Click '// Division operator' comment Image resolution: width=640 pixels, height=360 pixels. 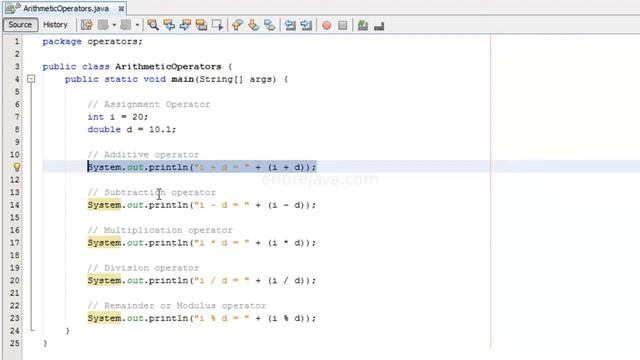click(x=143, y=268)
